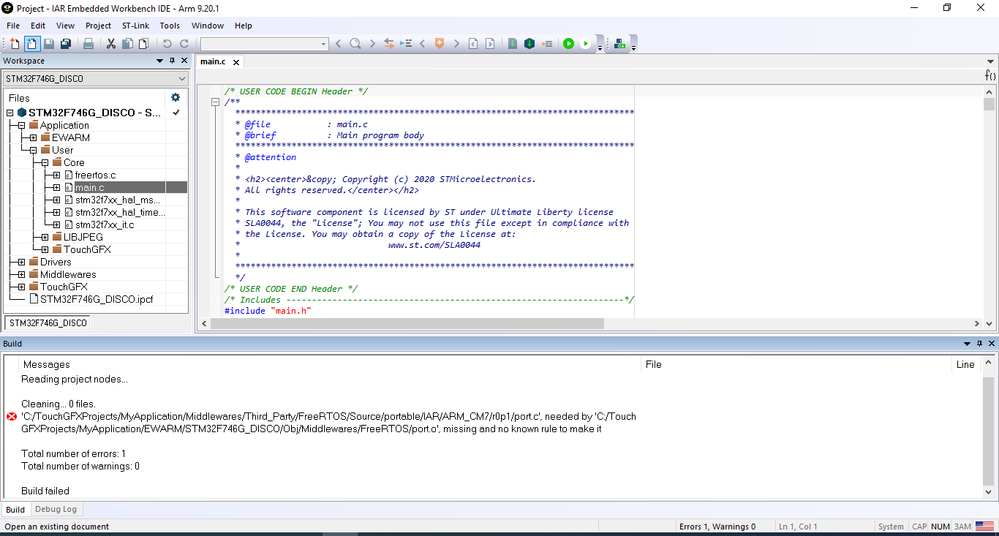
Task: Click the Find magnifier icon
Action: (x=356, y=44)
